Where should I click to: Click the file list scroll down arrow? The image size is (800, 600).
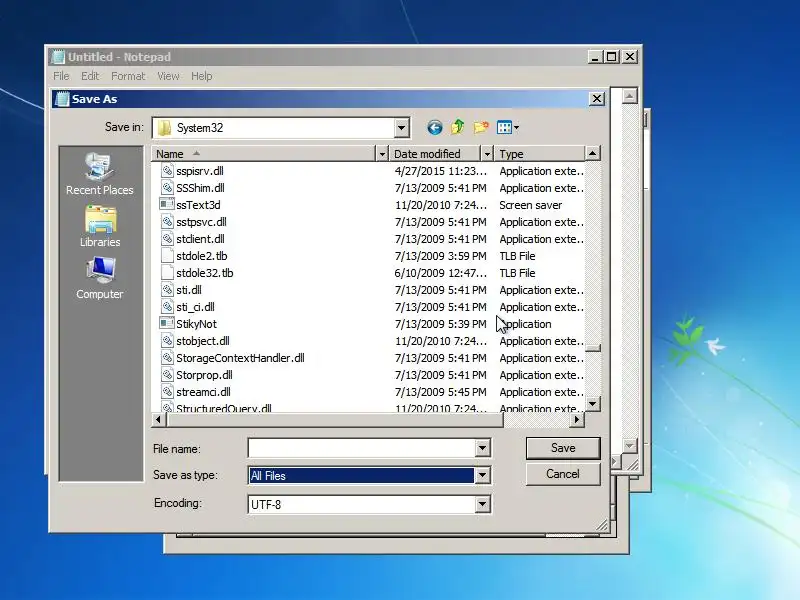[592, 404]
